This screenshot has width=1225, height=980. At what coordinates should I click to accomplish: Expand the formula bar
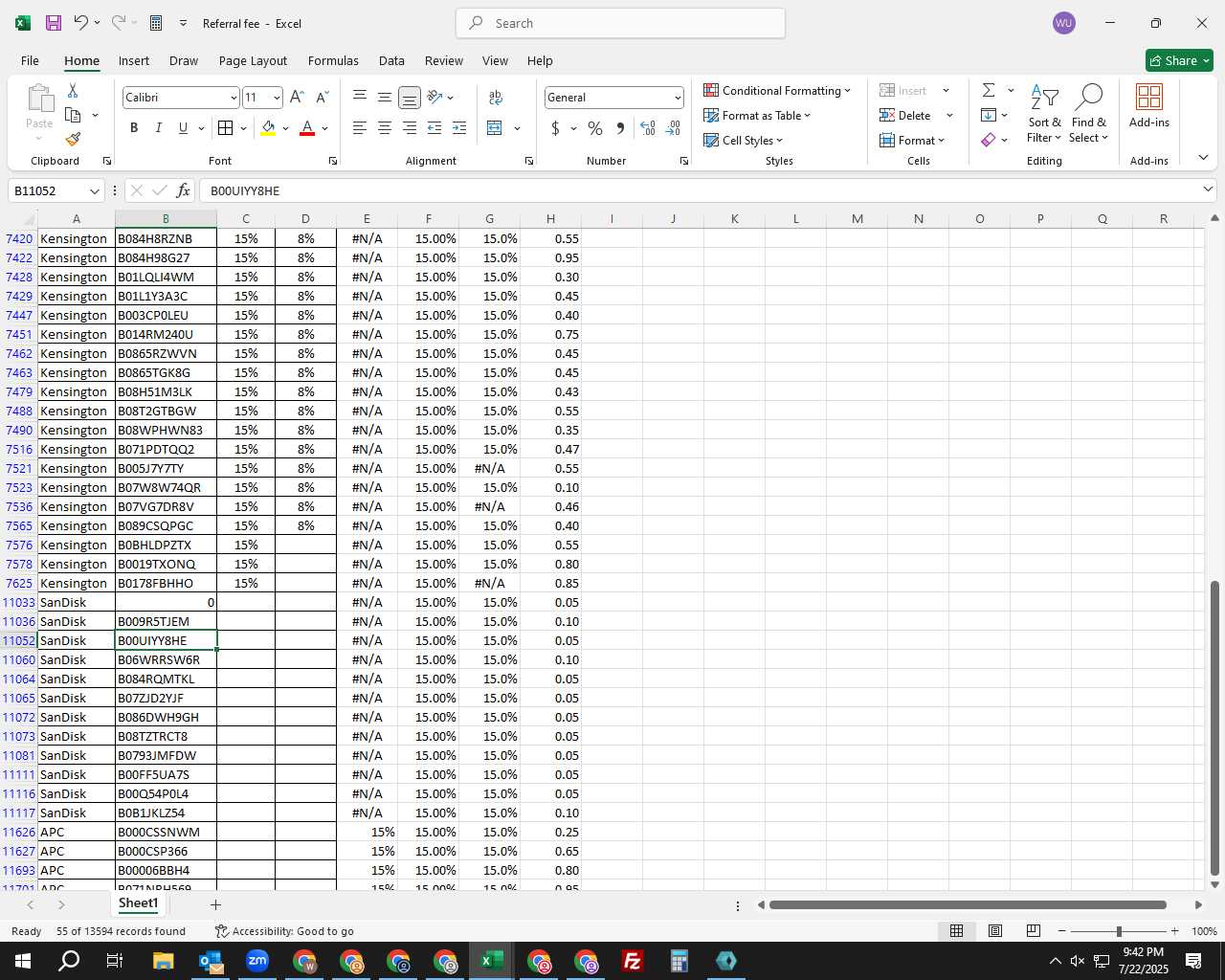[x=1208, y=190]
